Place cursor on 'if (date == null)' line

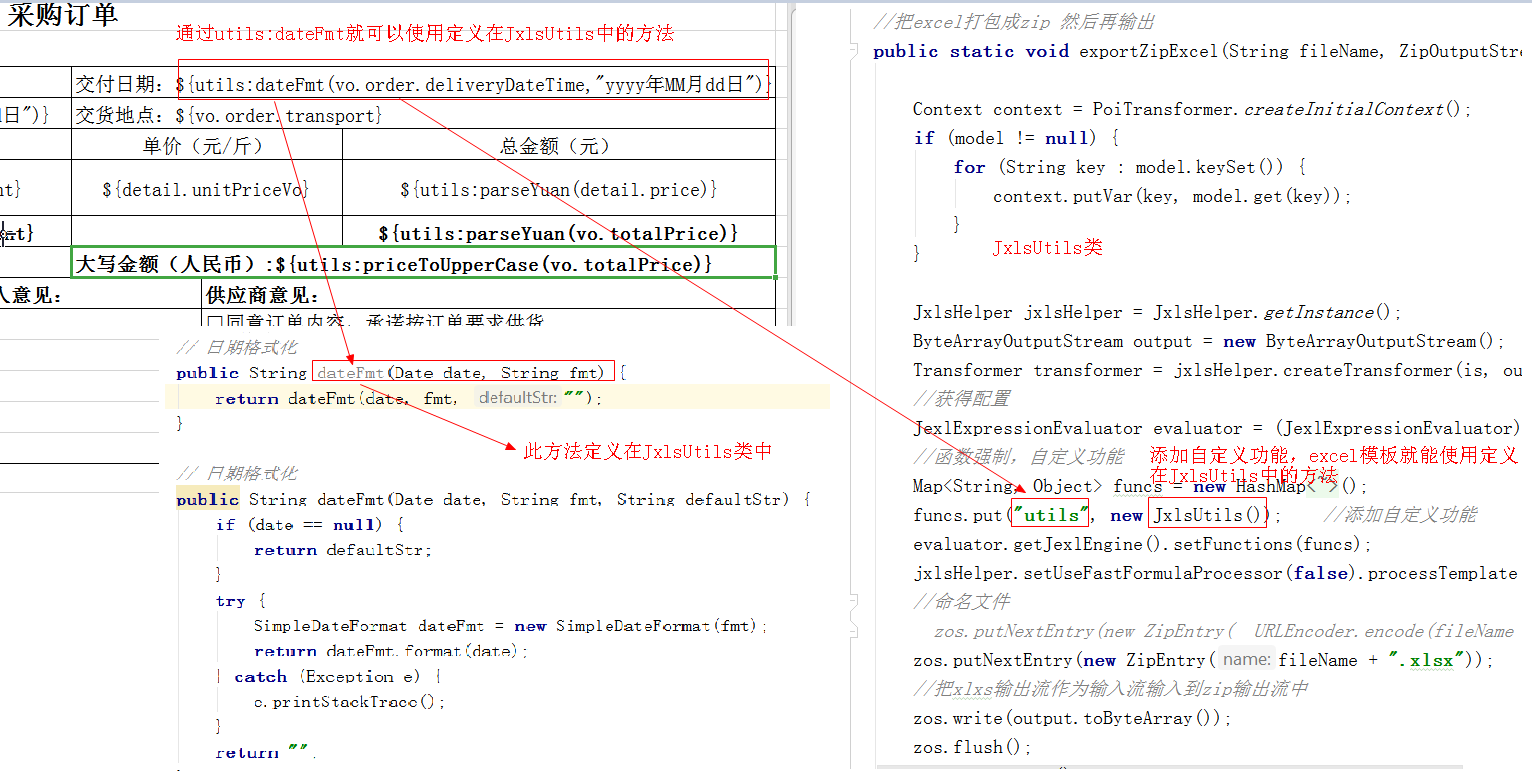[x=309, y=524]
